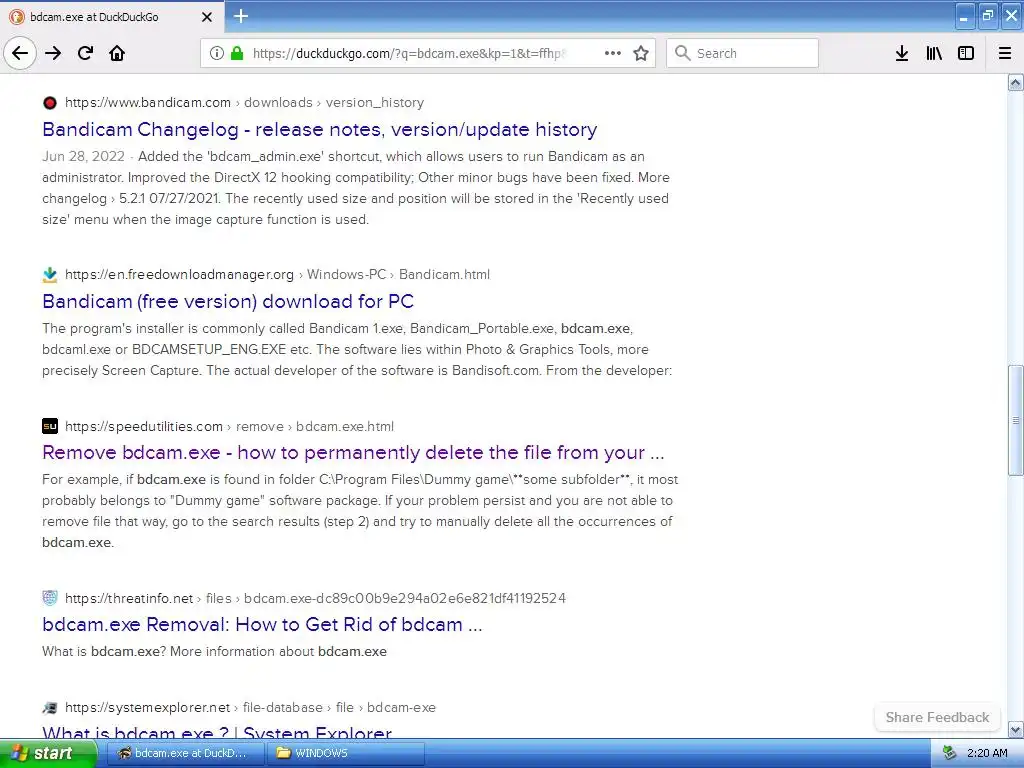Open bdcam.exe Removal: How to Get Rid
This screenshot has height=768, width=1024.
pyautogui.click(x=263, y=624)
